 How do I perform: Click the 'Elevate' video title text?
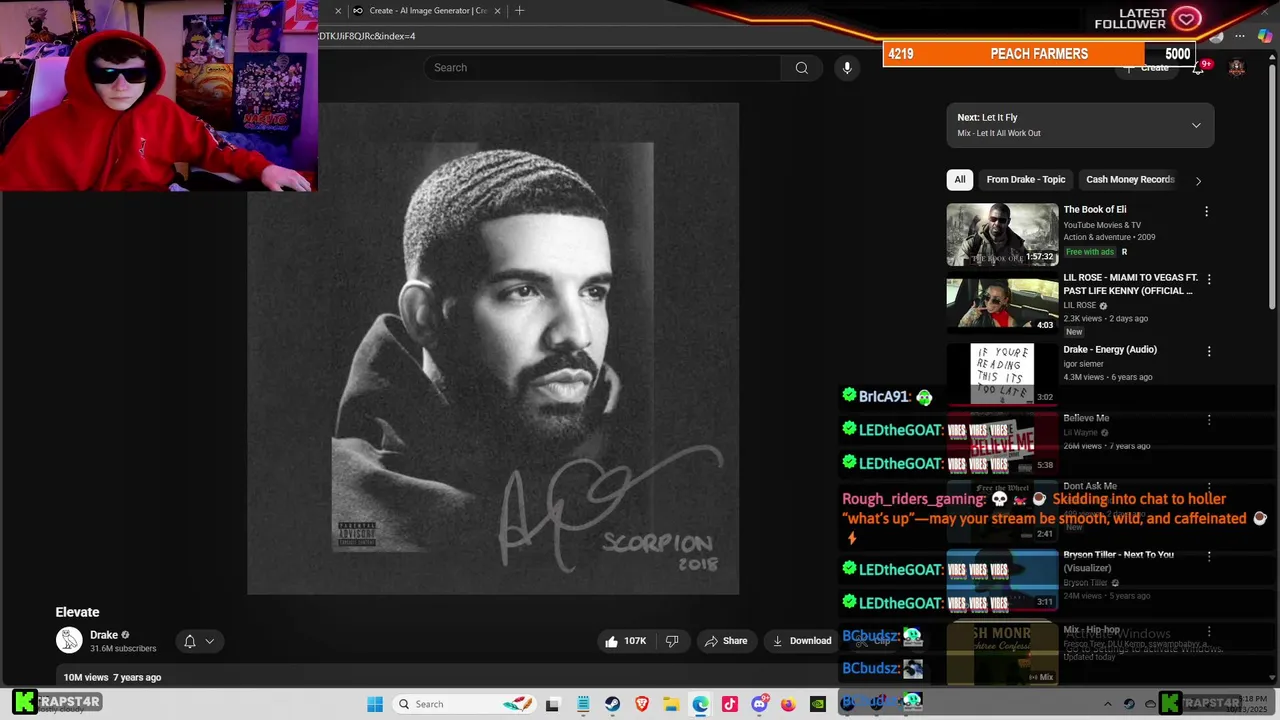77,612
